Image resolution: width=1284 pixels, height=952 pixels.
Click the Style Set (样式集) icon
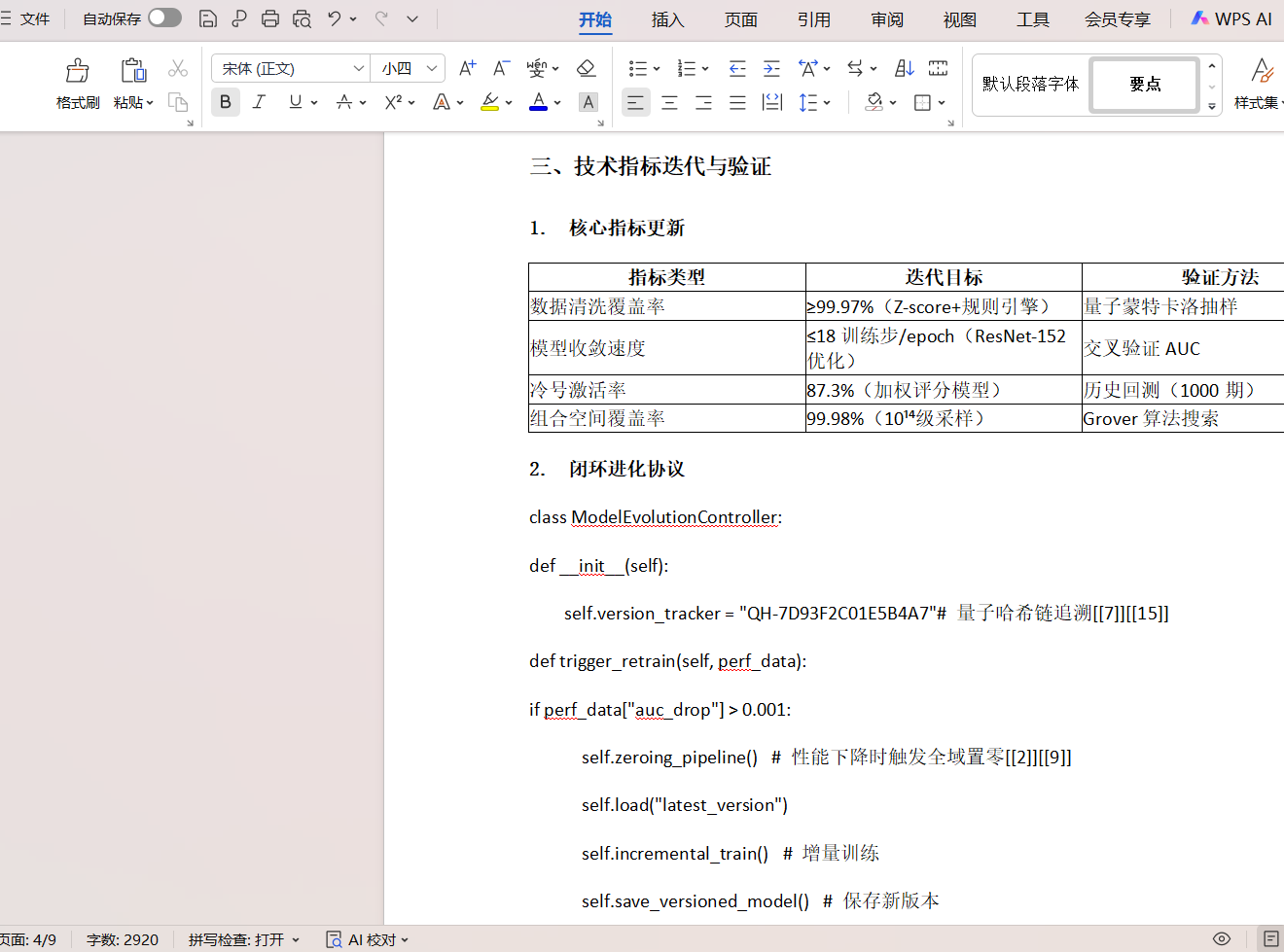[1262, 70]
